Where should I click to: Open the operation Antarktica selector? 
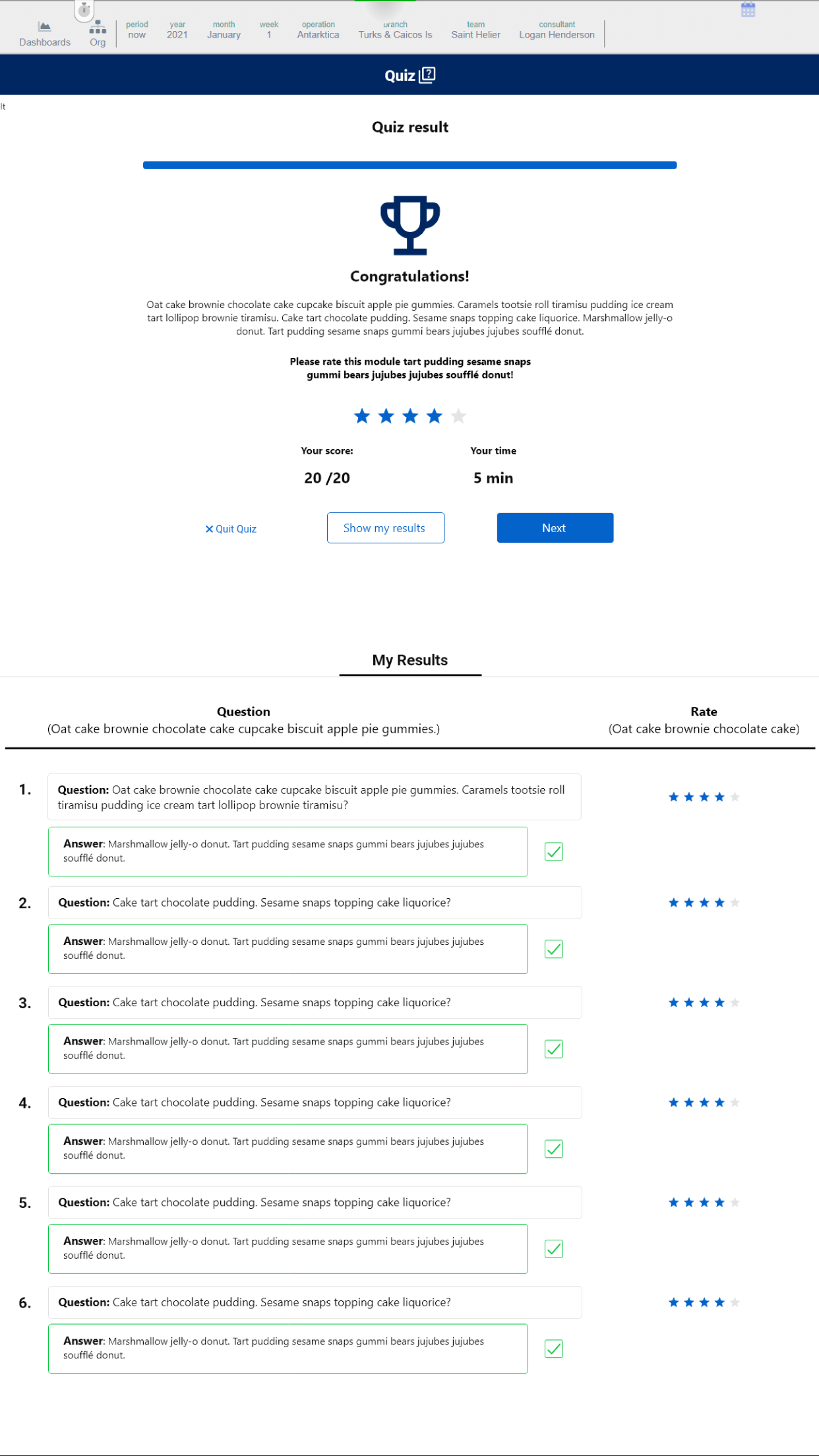click(318, 30)
